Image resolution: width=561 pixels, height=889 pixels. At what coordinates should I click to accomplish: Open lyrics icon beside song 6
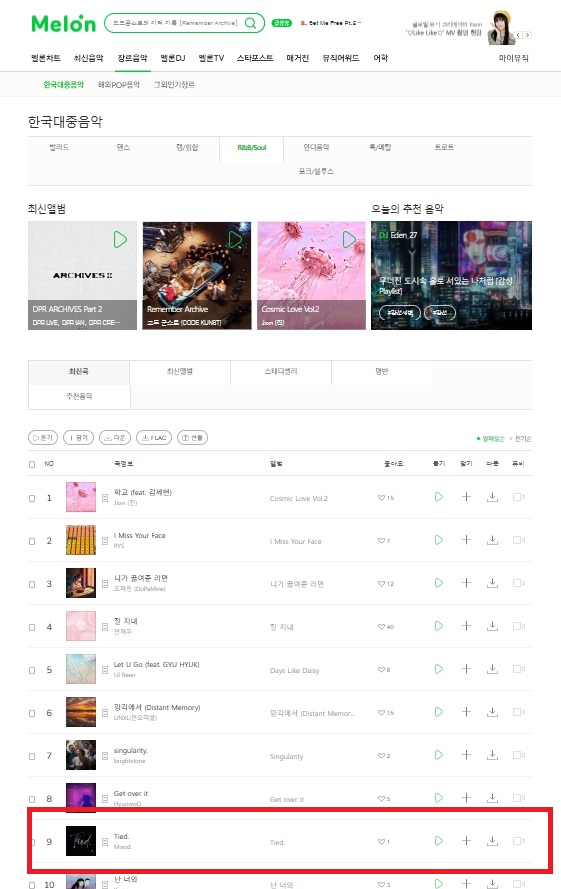(x=105, y=713)
